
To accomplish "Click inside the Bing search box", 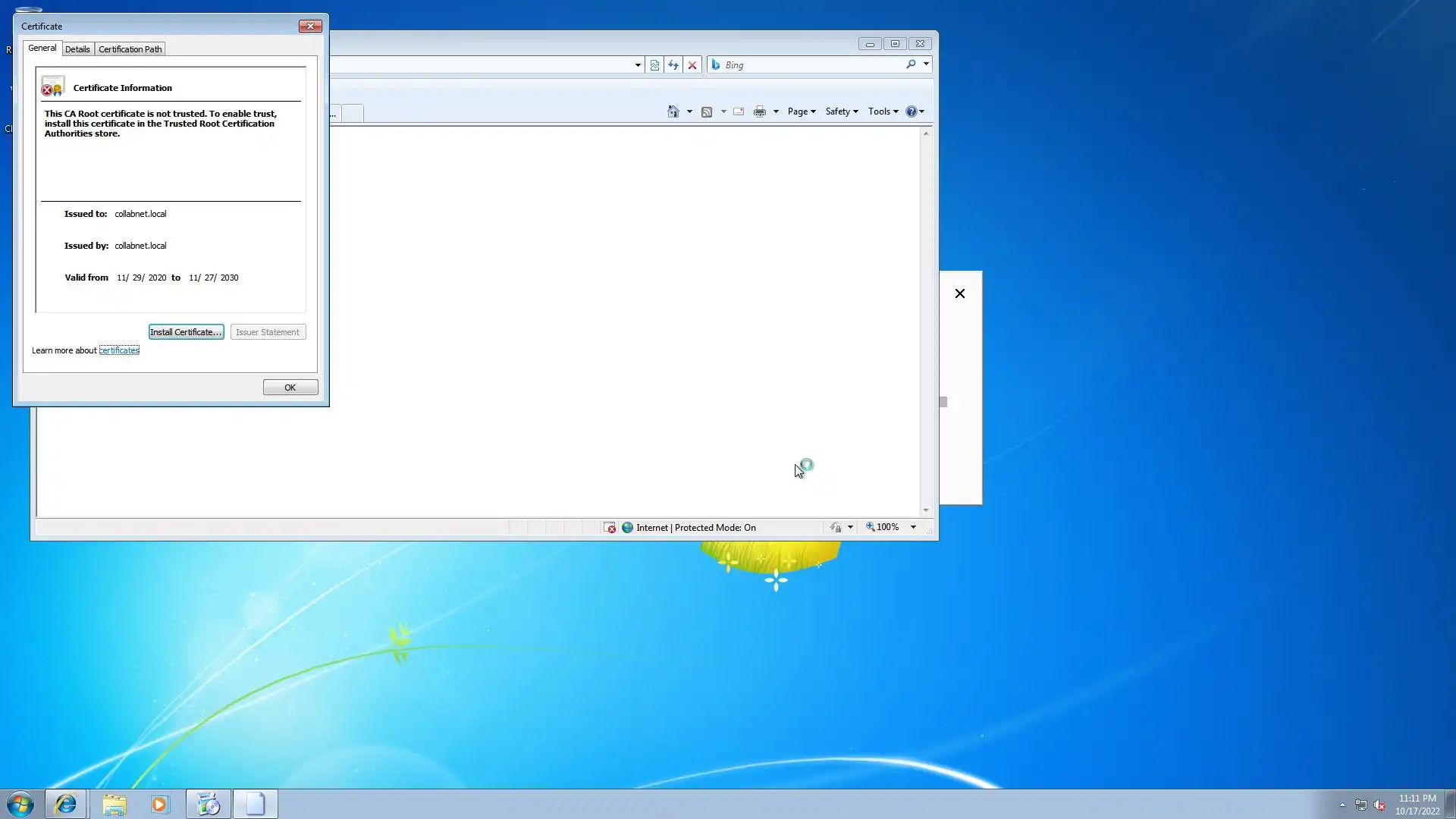I will (811, 65).
